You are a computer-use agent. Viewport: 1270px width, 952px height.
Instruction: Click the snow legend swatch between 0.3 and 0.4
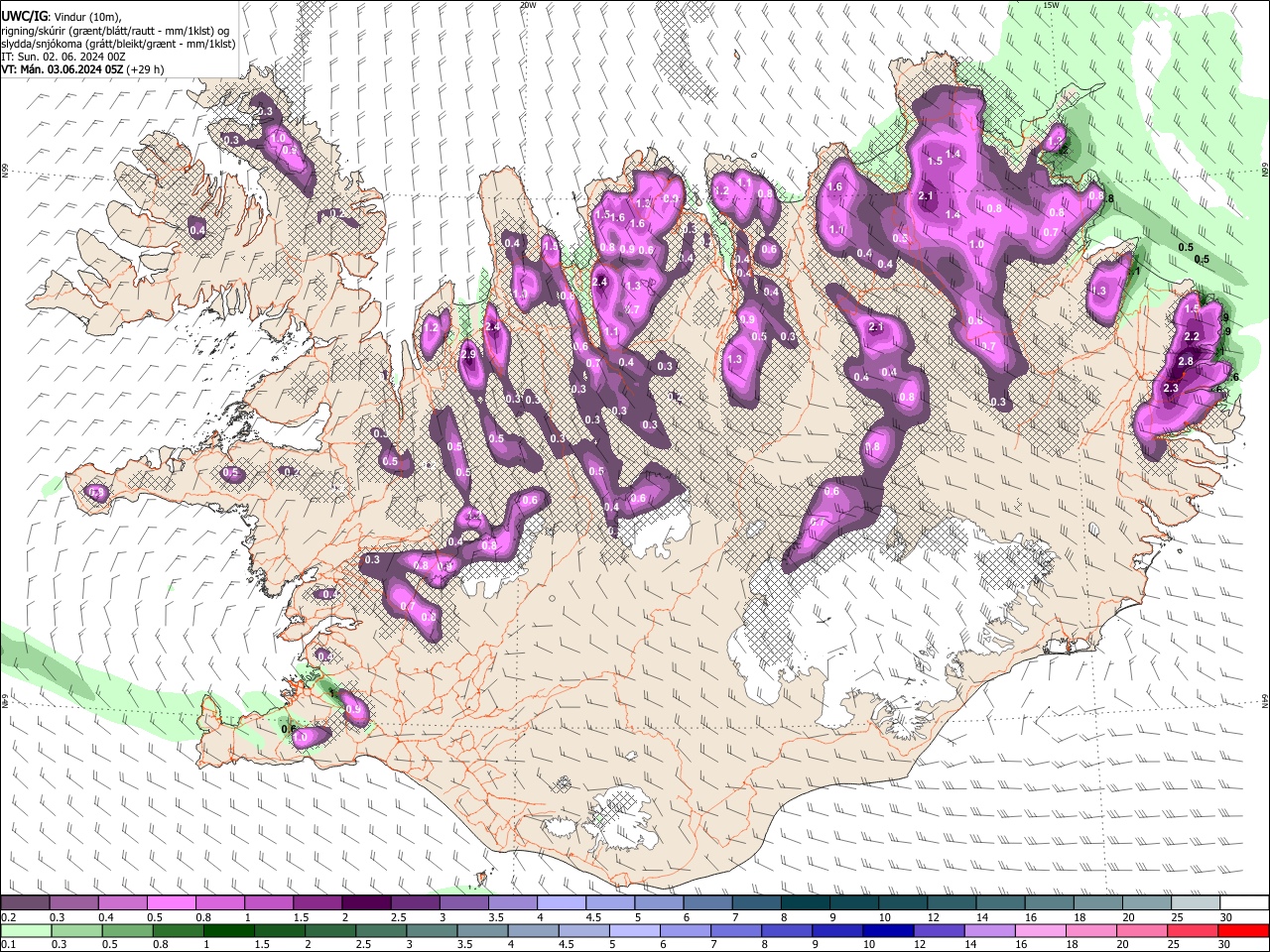(73, 903)
